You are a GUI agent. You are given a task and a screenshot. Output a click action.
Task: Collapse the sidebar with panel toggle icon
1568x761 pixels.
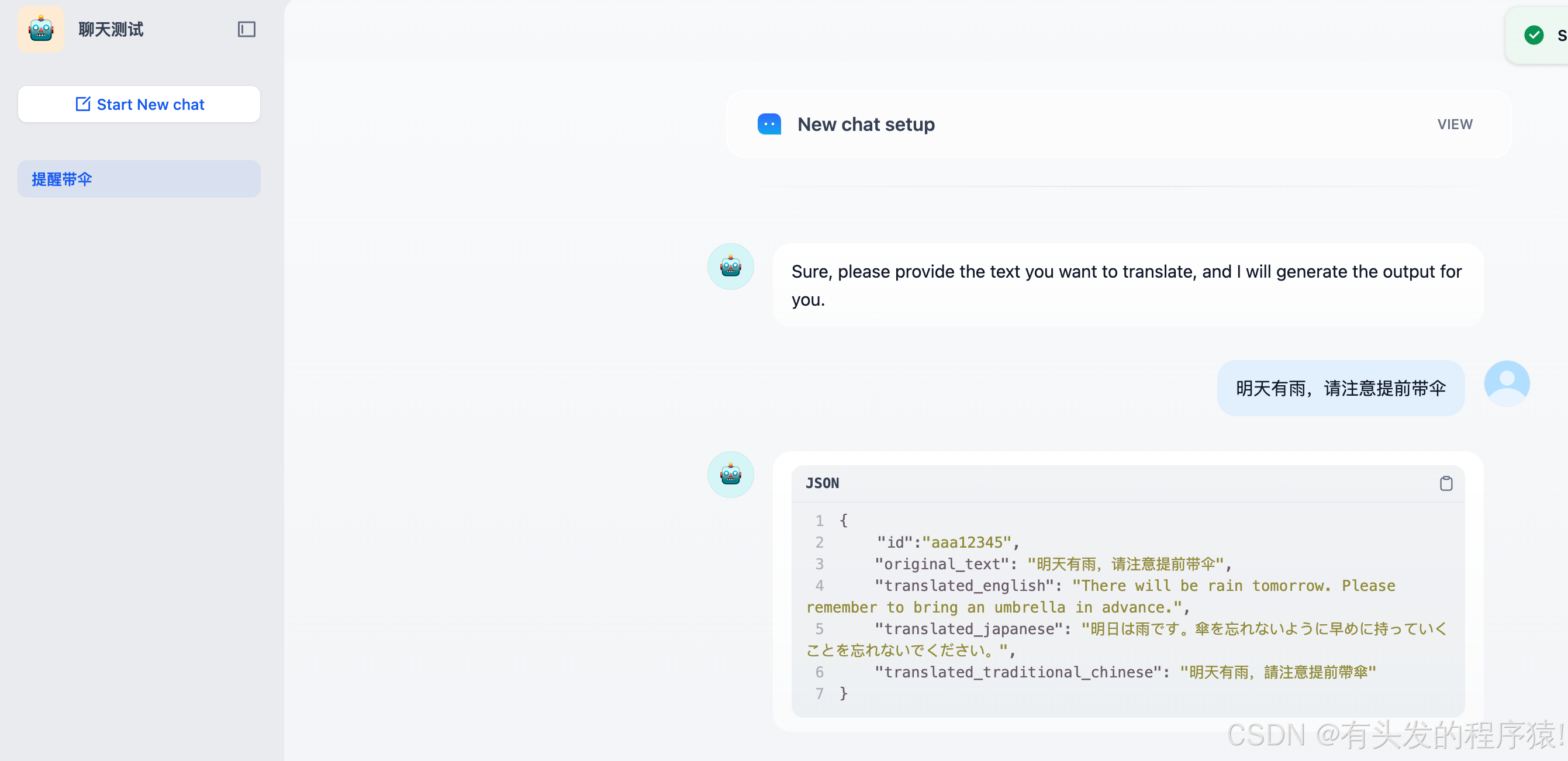(x=246, y=29)
